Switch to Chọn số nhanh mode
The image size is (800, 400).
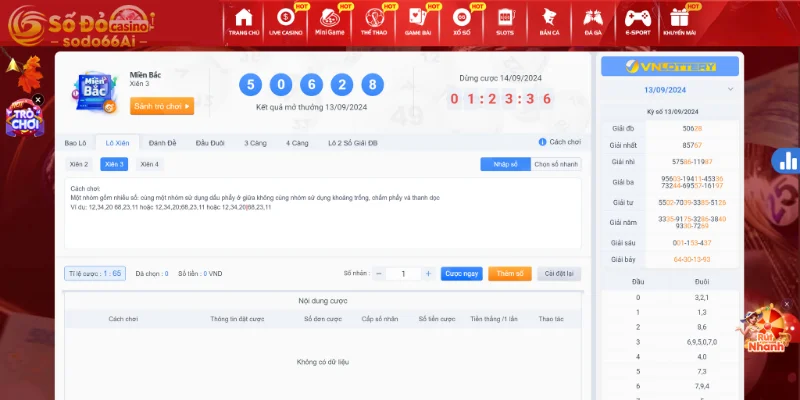(x=556, y=164)
